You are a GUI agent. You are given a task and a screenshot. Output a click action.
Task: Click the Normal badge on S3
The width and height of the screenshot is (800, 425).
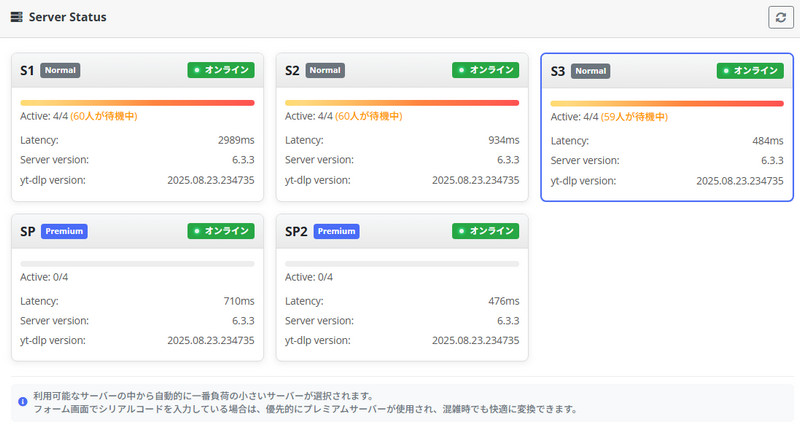pyautogui.click(x=590, y=71)
